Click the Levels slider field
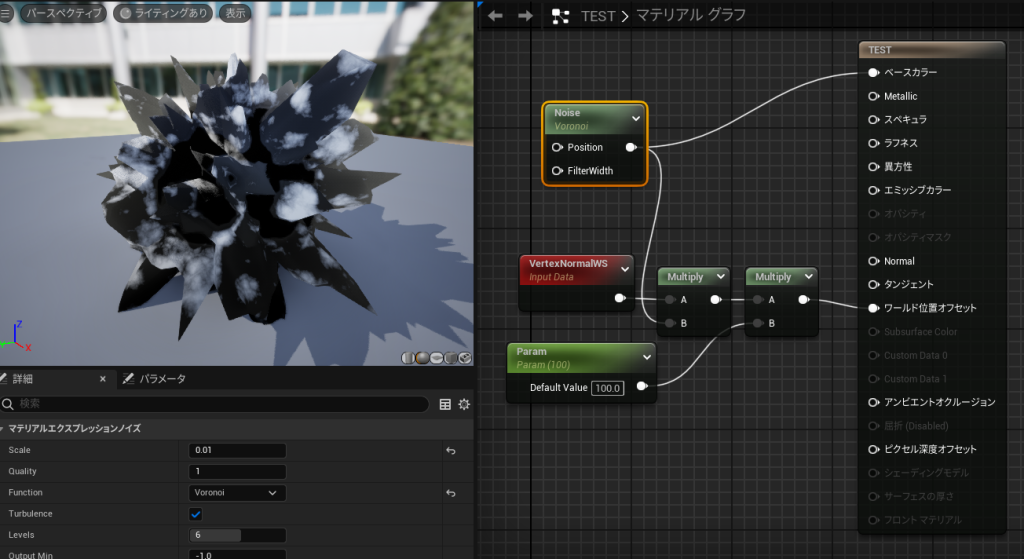 click(237, 535)
